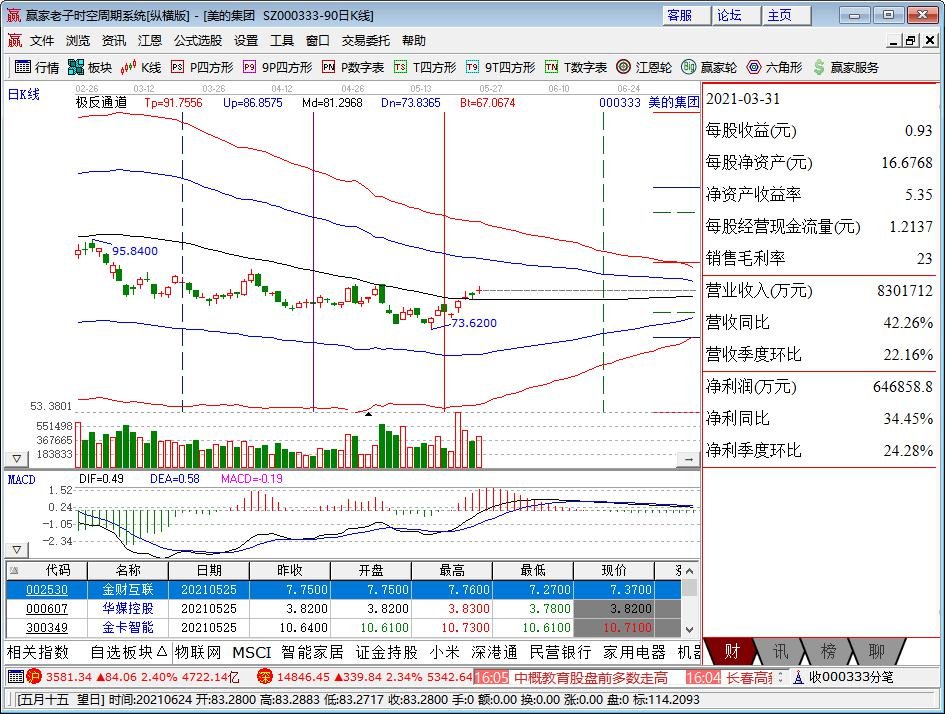The image size is (945, 714).
Task: Sort the list by 代码 column header
Action: tap(47, 570)
